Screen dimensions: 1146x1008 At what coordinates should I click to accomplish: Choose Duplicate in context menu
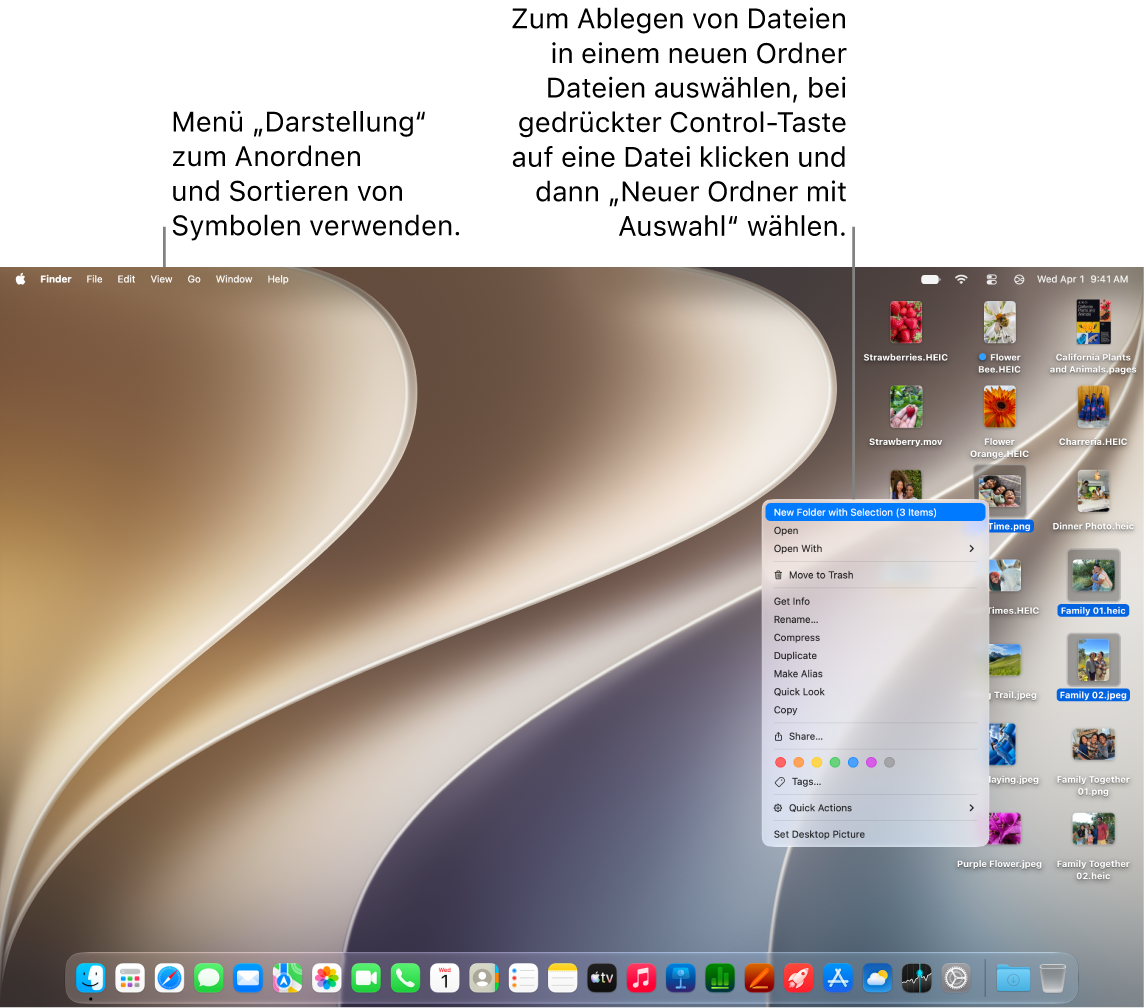pyautogui.click(x=875, y=656)
